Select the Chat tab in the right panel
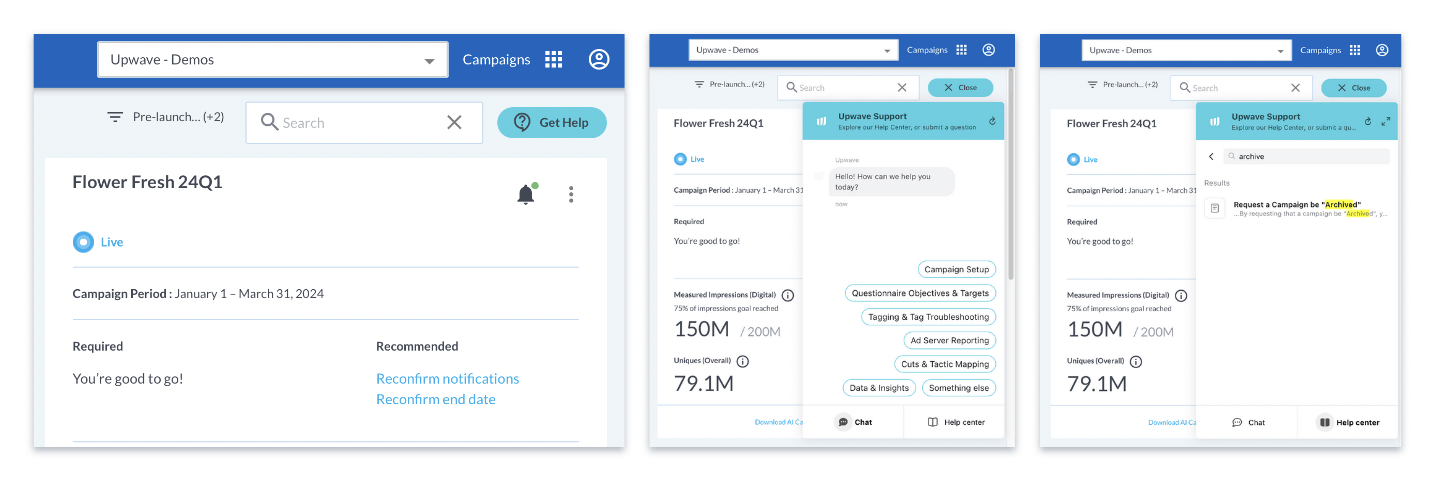 click(x=1248, y=422)
